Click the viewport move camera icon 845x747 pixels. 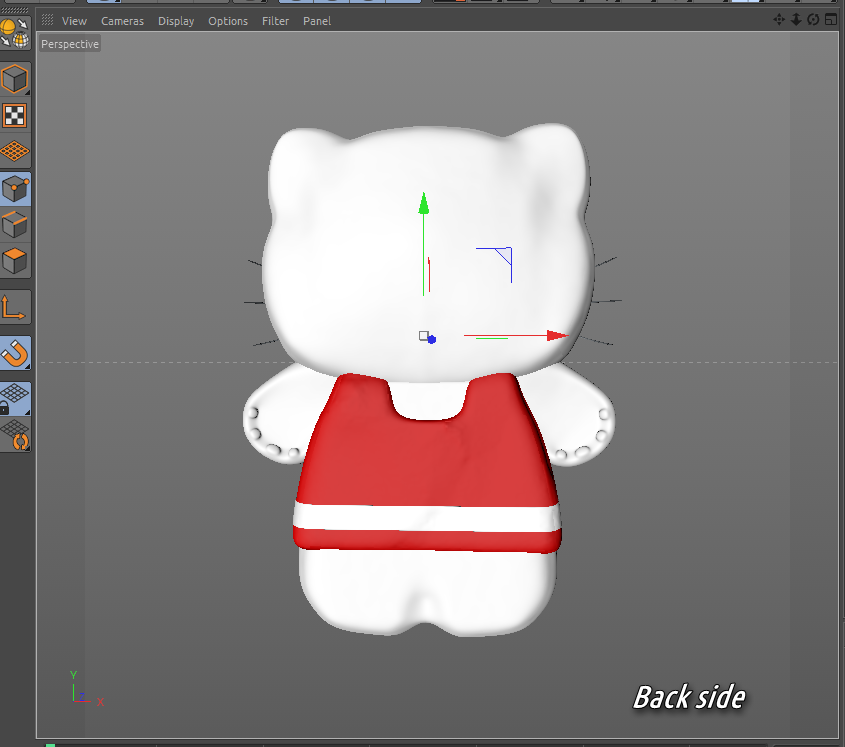tap(779, 20)
